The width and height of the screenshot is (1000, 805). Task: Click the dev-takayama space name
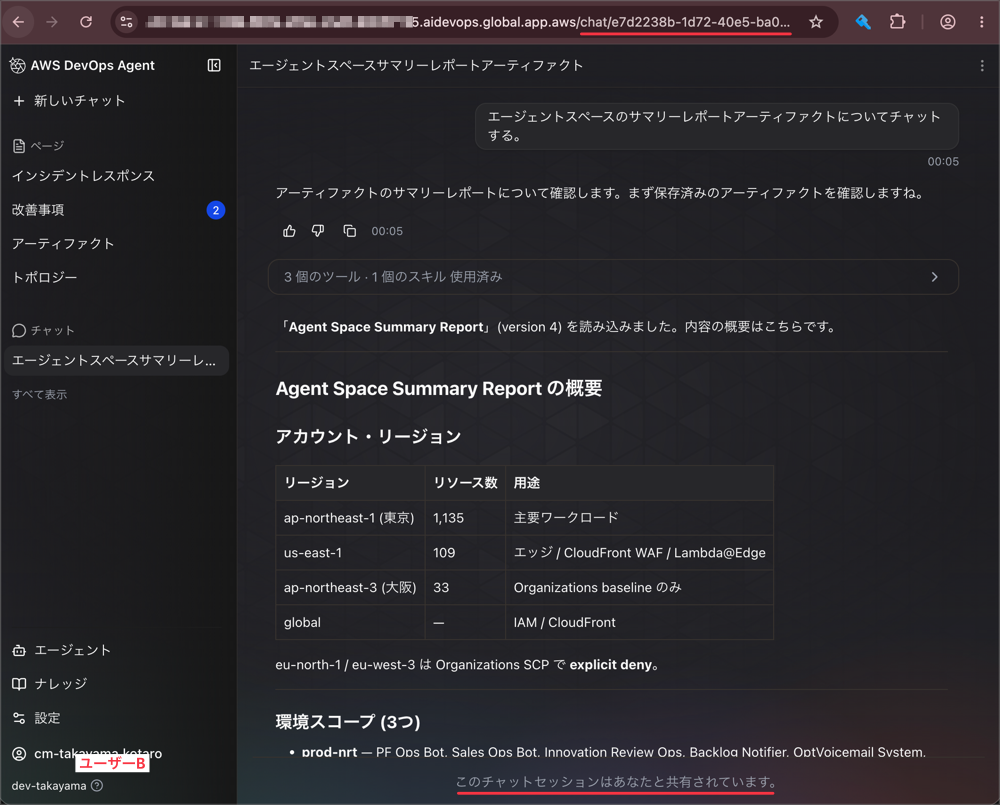48,786
